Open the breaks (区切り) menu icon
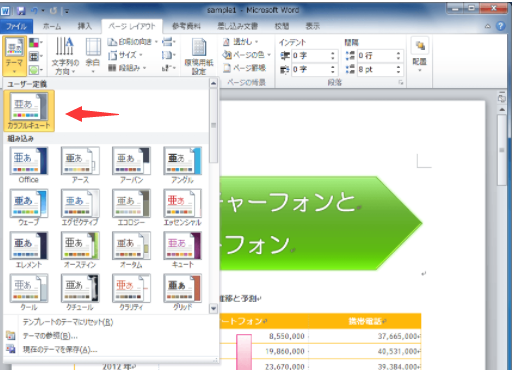The width and height of the screenshot is (514, 373). coord(169,42)
